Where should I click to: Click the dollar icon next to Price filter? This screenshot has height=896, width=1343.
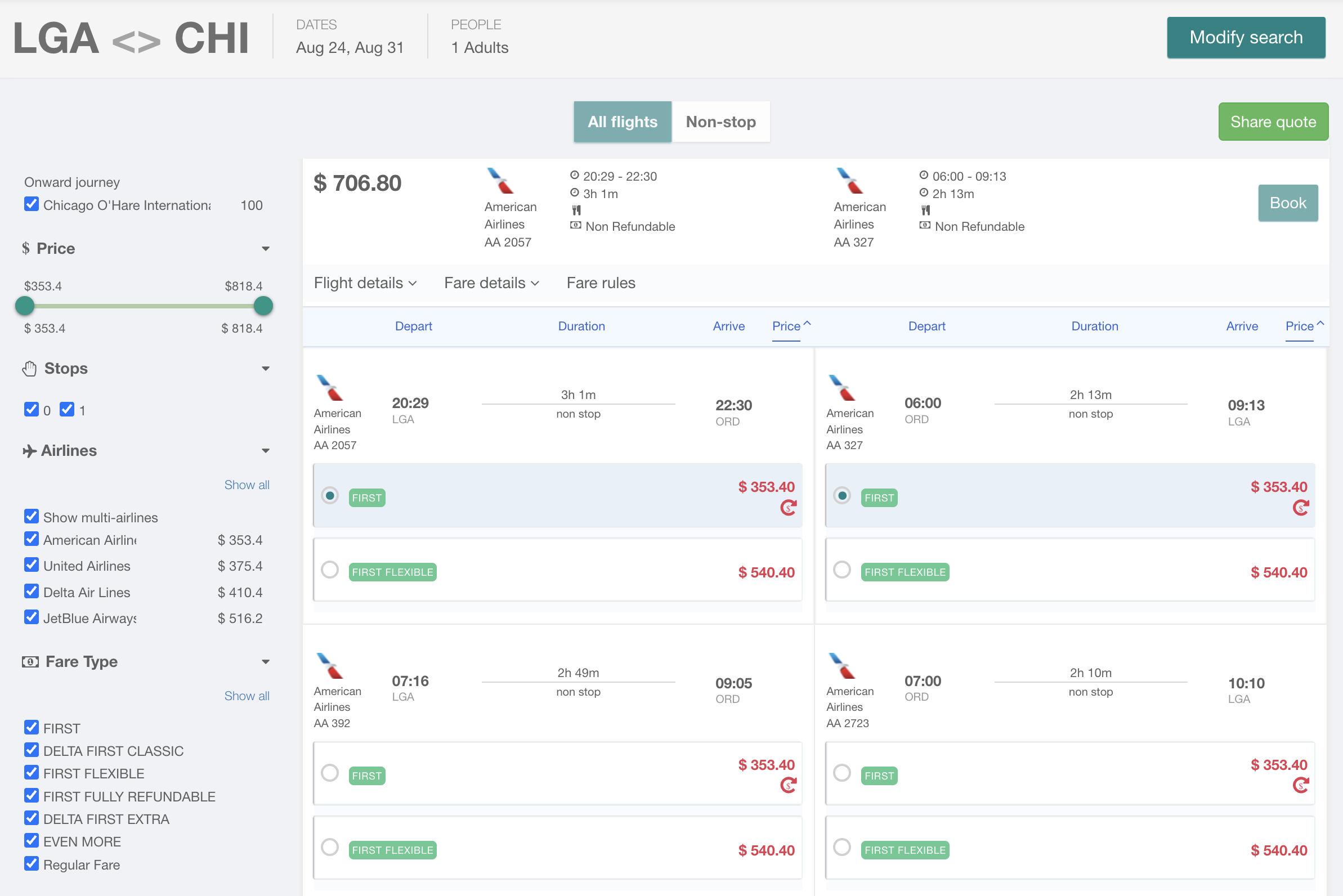coord(26,248)
